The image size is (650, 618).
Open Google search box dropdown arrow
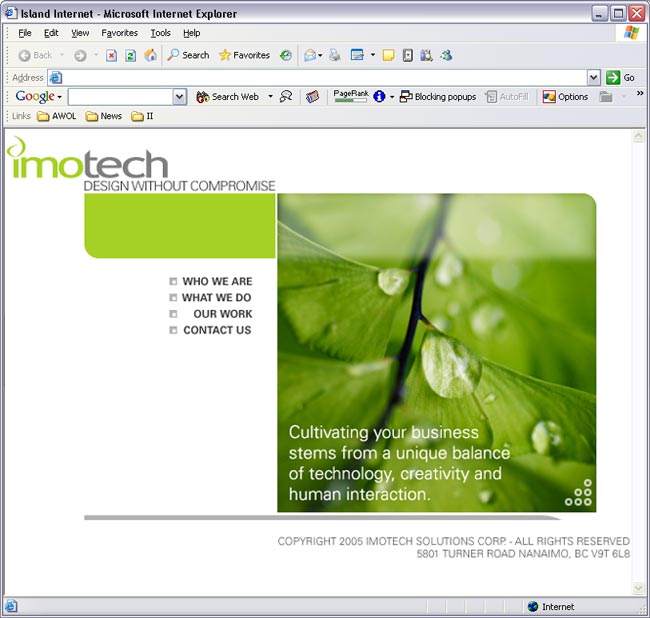pos(179,97)
